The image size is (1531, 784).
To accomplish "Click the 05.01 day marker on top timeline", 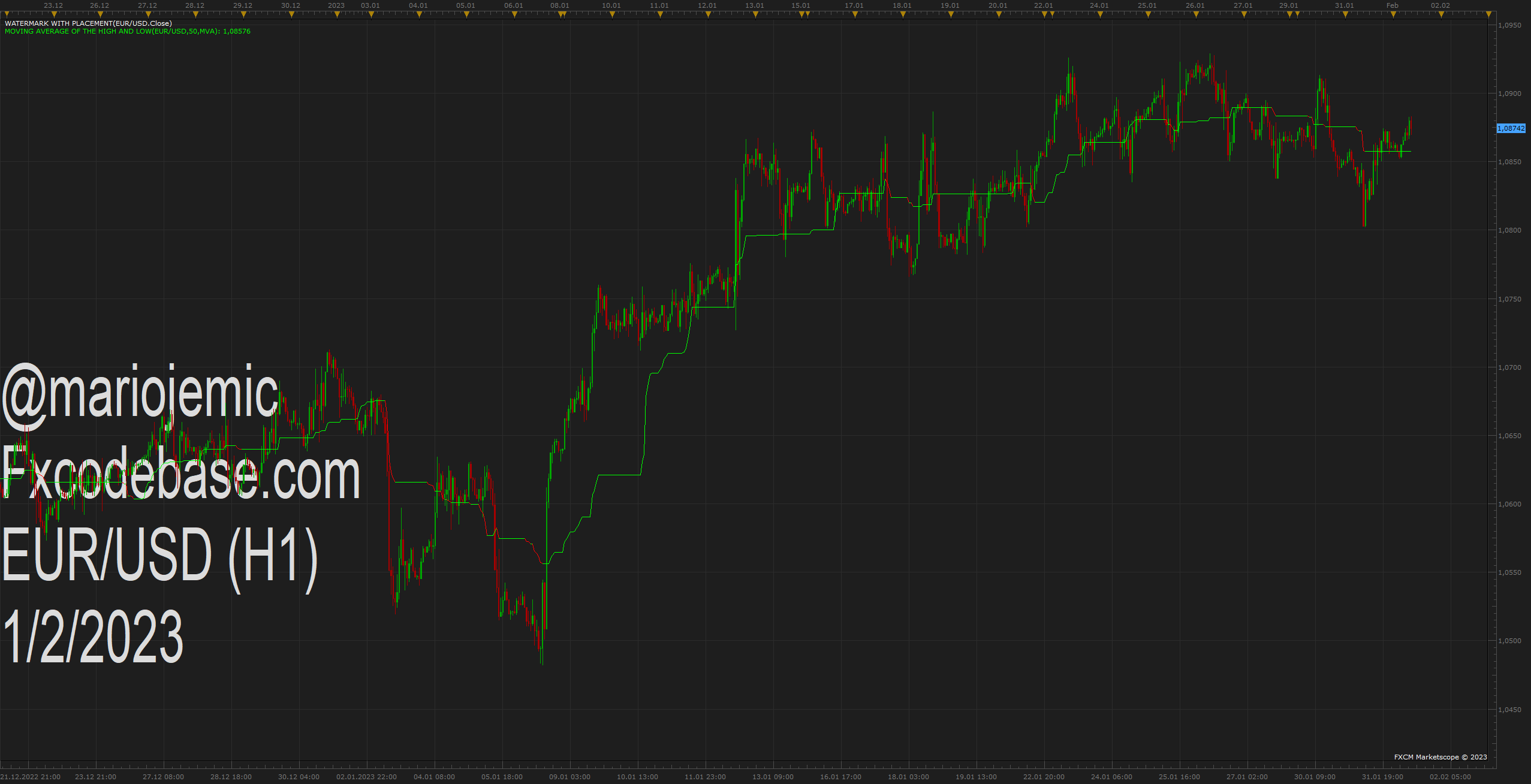I will pyautogui.click(x=466, y=5).
